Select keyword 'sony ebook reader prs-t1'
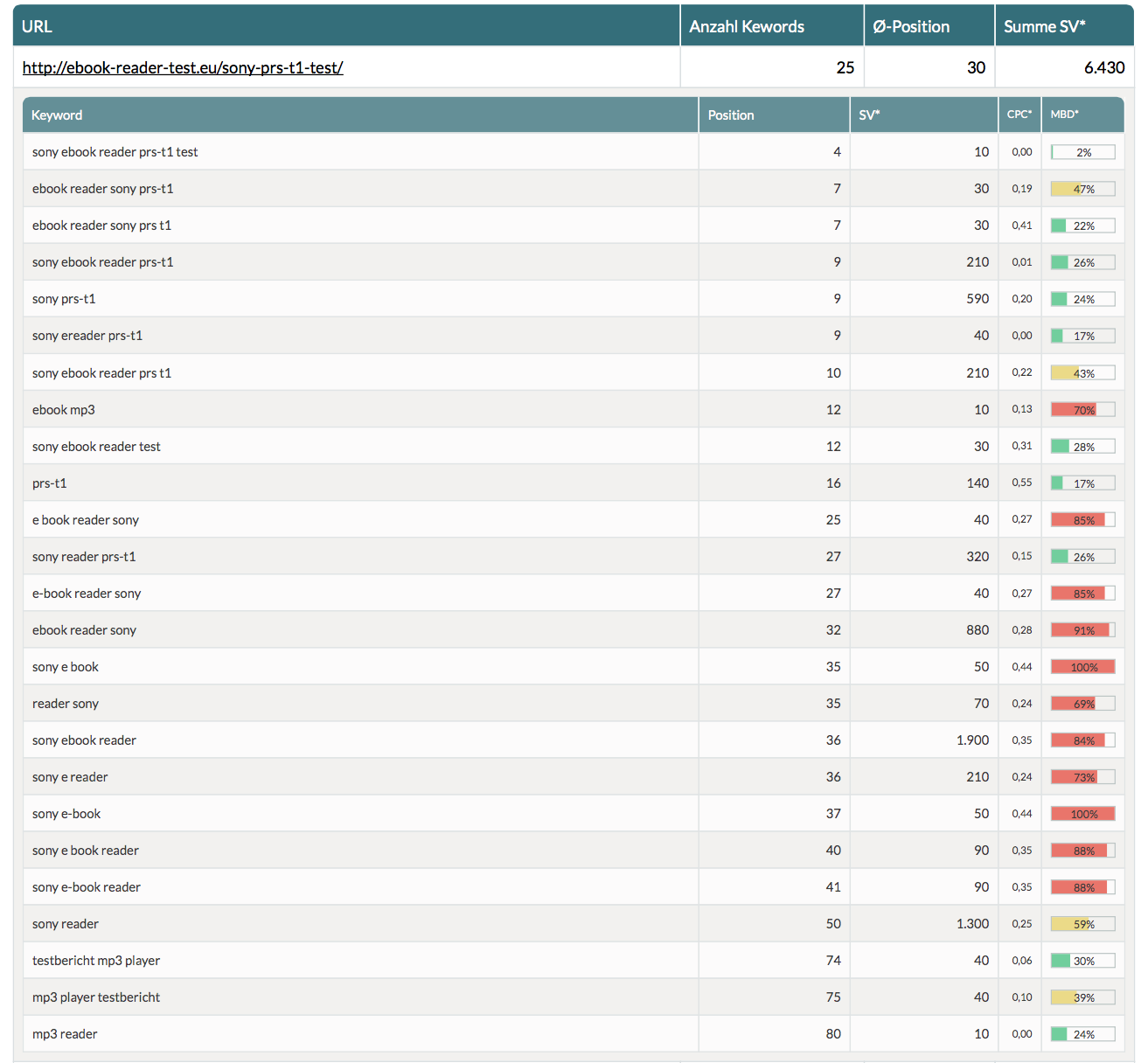Viewport: 1148px width, 1063px height. tap(102, 262)
